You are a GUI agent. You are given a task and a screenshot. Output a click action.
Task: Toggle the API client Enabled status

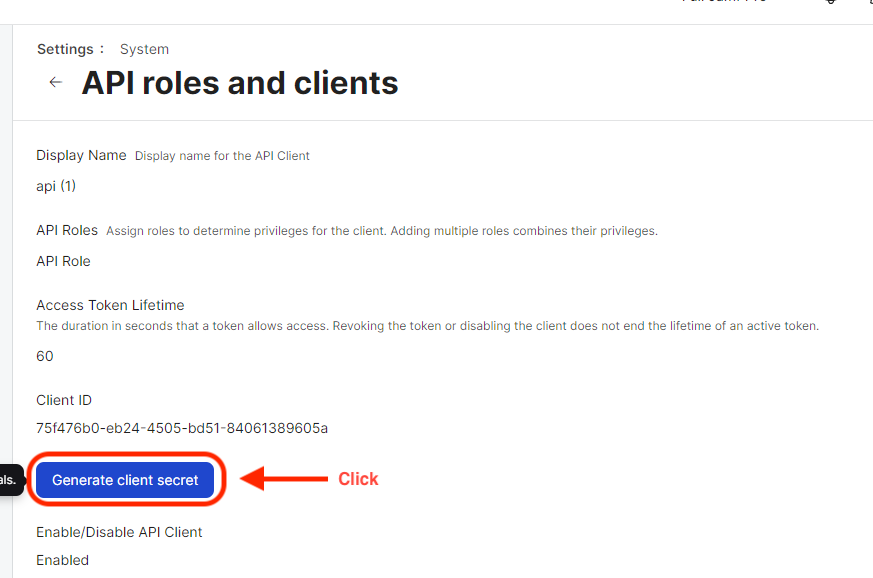coord(62,560)
